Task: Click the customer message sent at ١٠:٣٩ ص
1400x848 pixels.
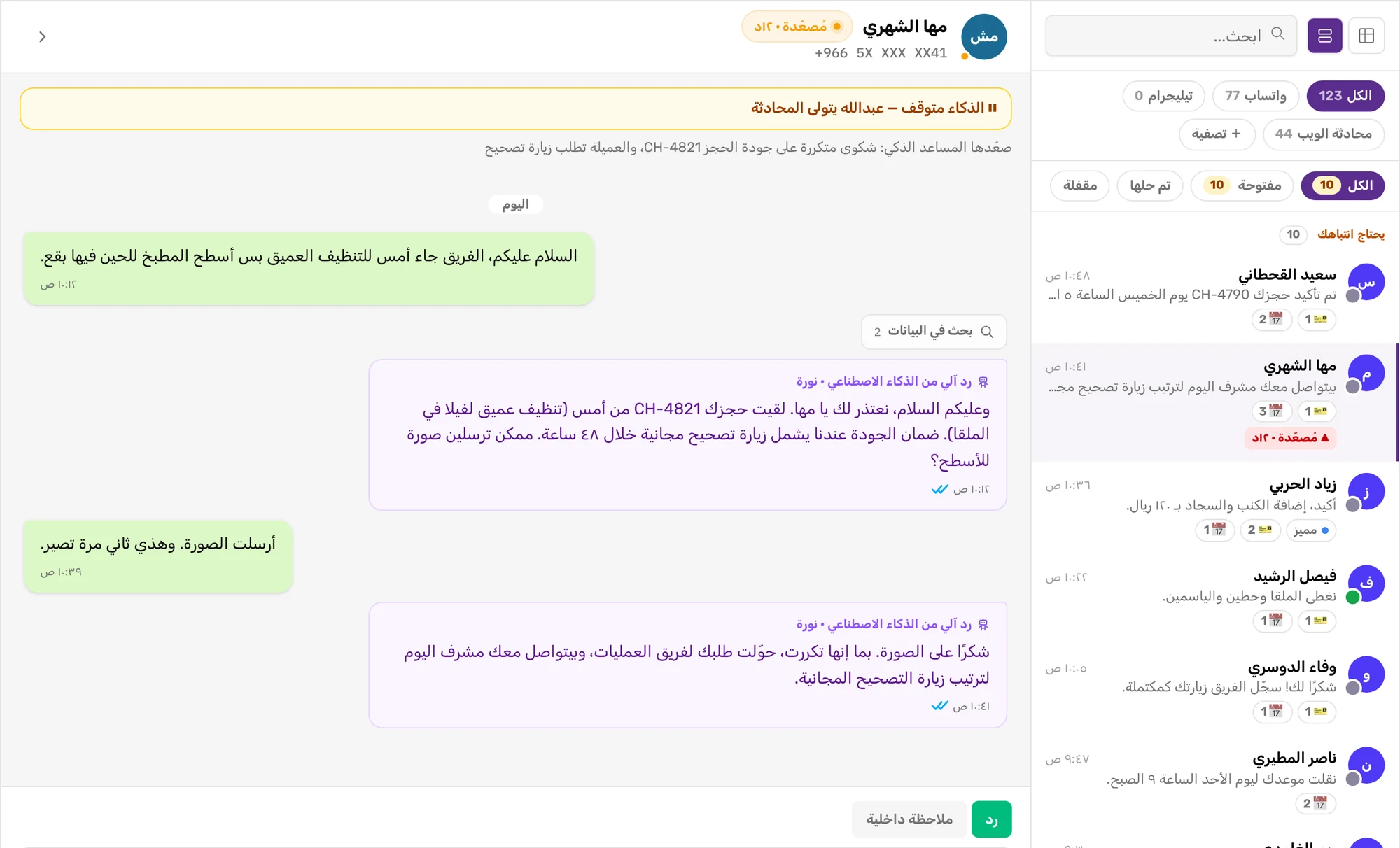Action: coord(158,556)
